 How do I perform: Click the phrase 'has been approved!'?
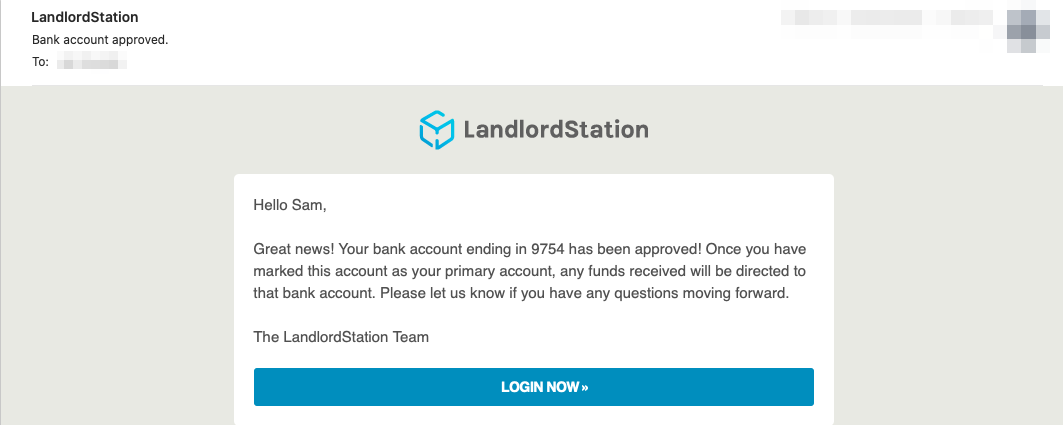point(635,249)
